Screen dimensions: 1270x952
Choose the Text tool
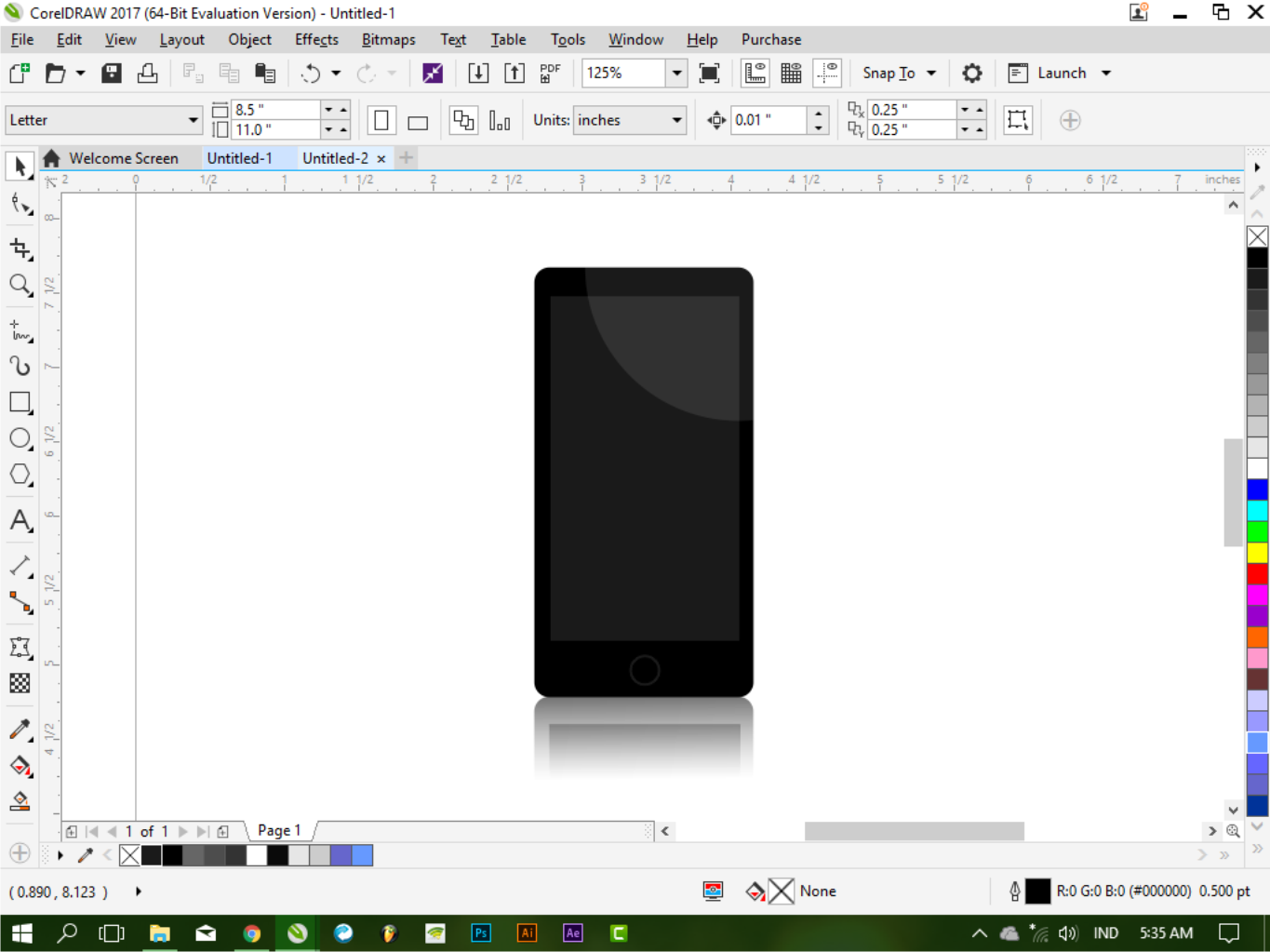tap(20, 521)
